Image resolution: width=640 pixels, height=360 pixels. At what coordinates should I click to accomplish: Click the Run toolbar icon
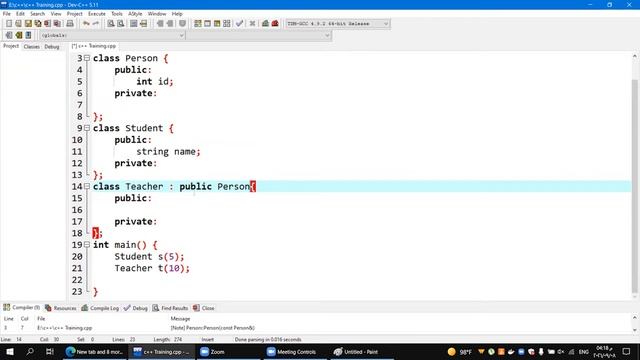(207, 24)
